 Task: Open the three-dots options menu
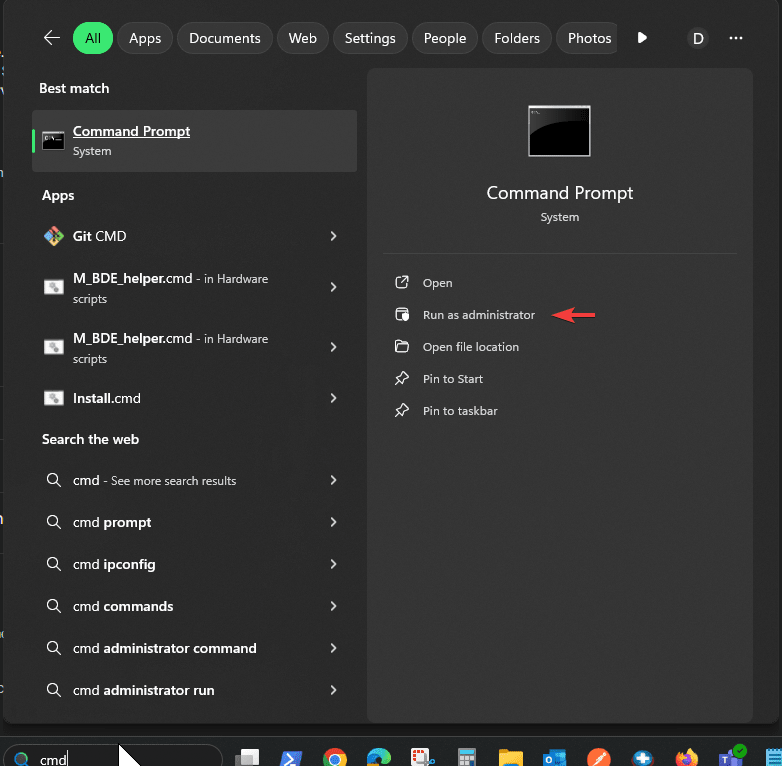(736, 38)
